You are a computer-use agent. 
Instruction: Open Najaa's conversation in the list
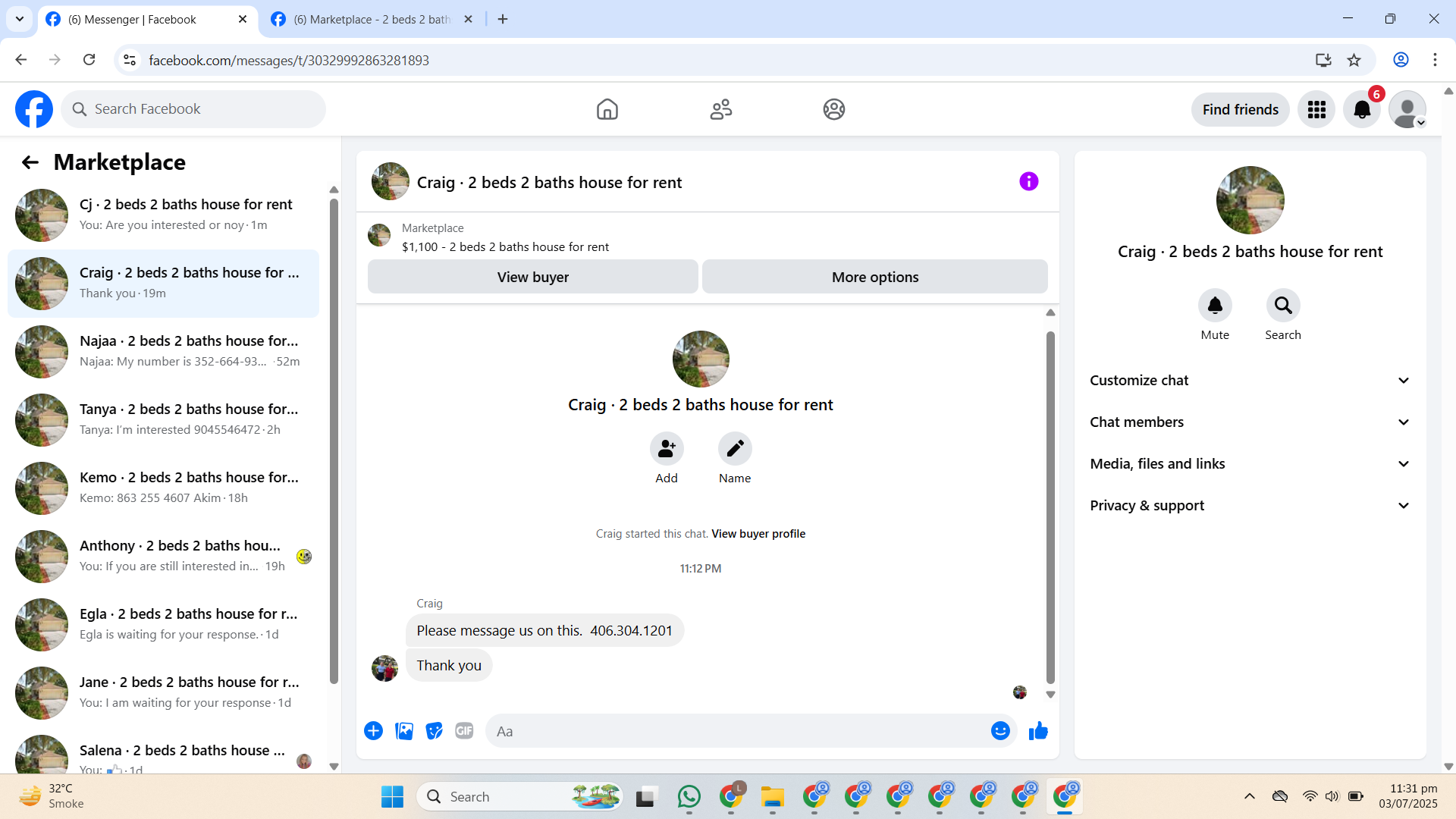(x=163, y=351)
